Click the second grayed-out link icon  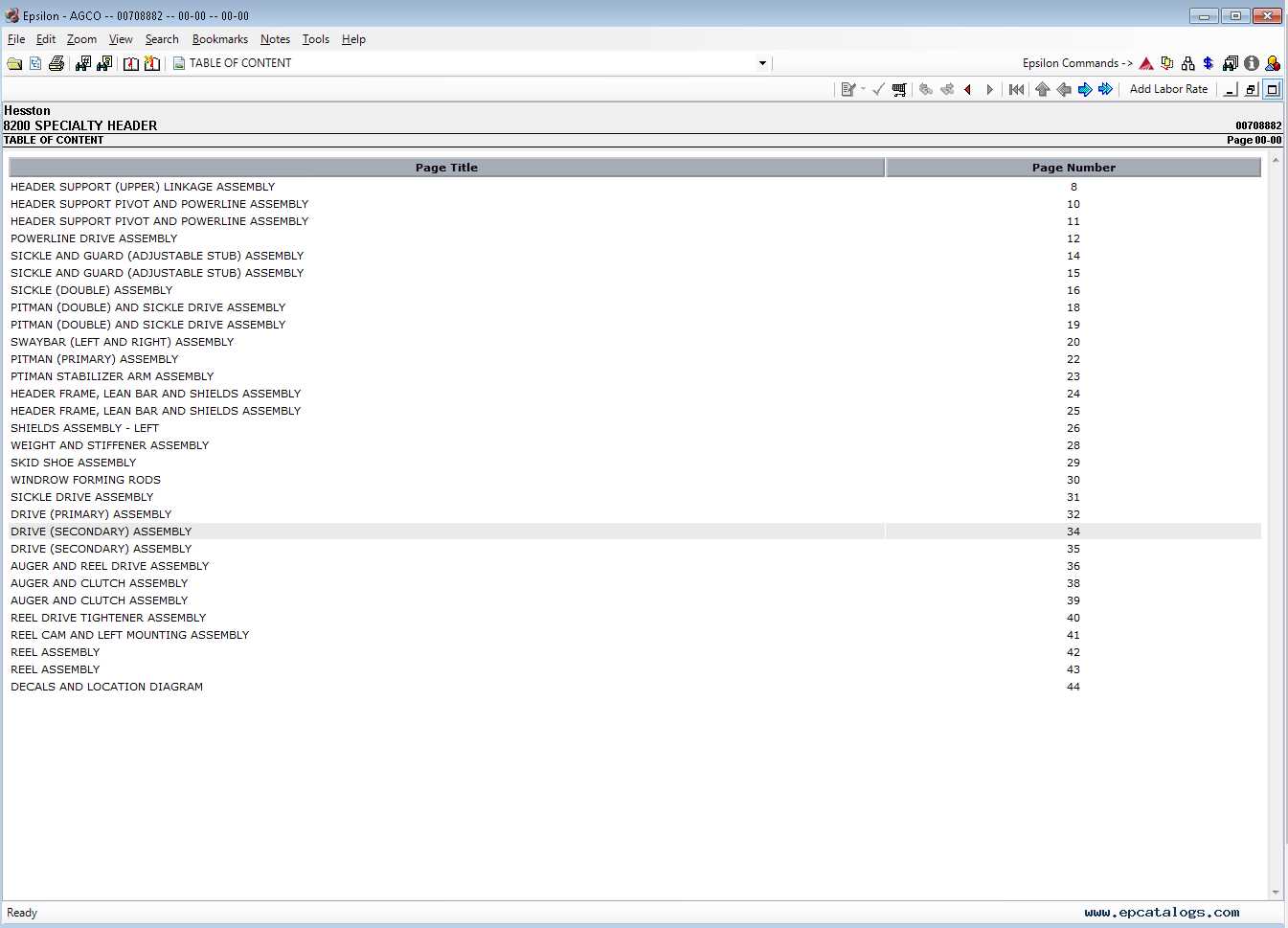tap(947, 89)
